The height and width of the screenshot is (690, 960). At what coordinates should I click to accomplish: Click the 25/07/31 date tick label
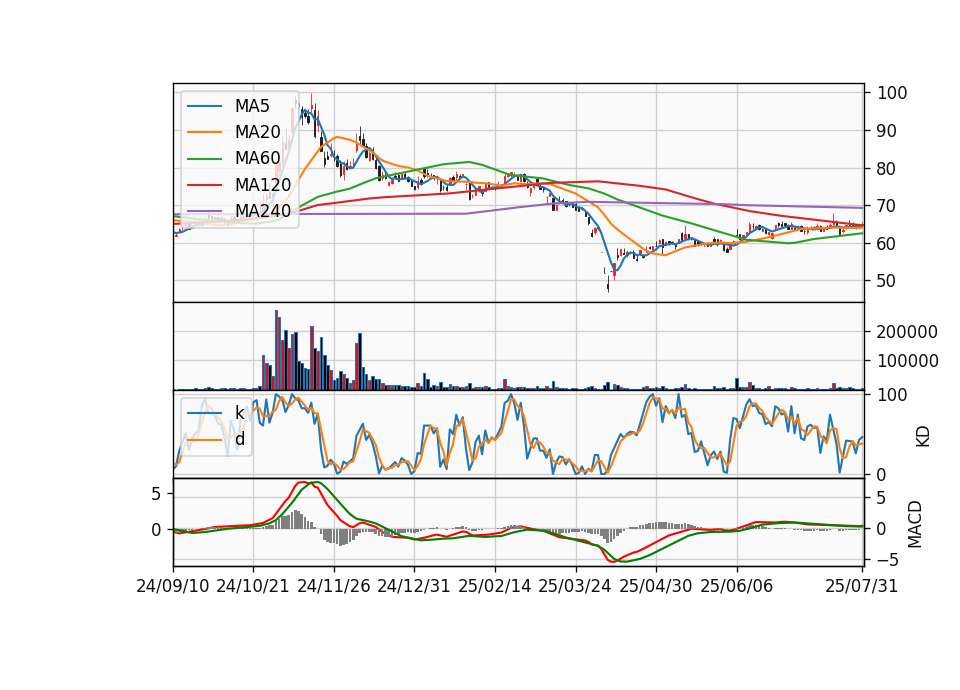point(861,586)
